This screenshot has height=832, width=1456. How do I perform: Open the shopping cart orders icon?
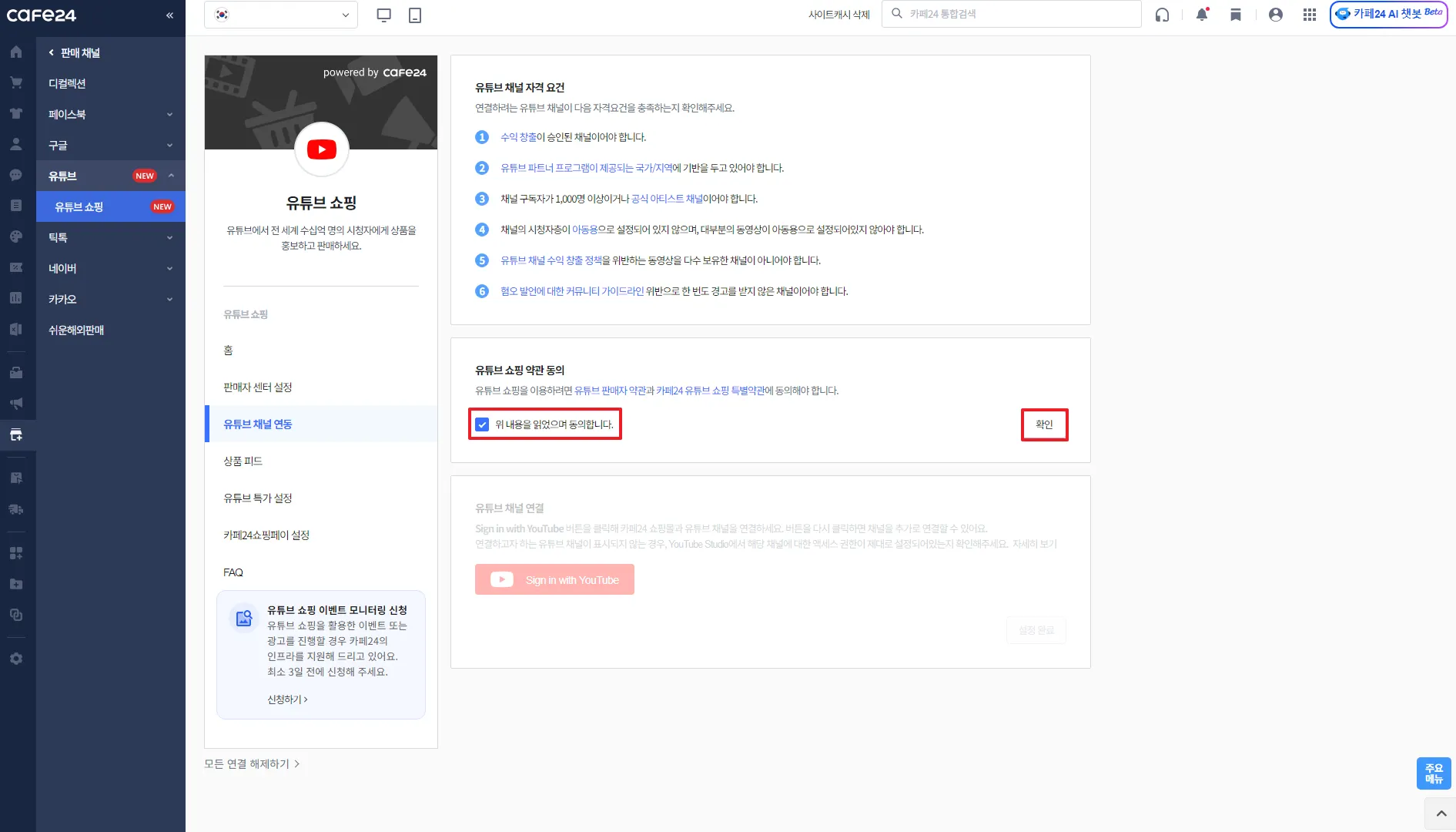click(x=16, y=82)
